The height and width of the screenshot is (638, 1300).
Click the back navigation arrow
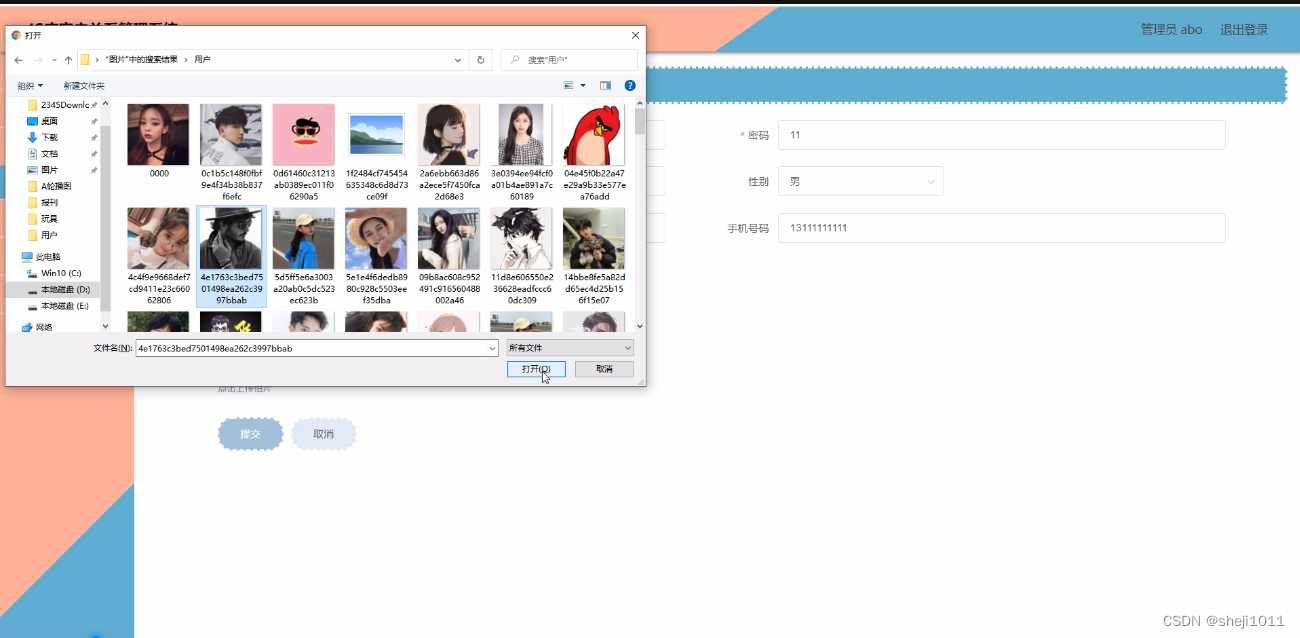pyautogui.click(x=18, y=59)
